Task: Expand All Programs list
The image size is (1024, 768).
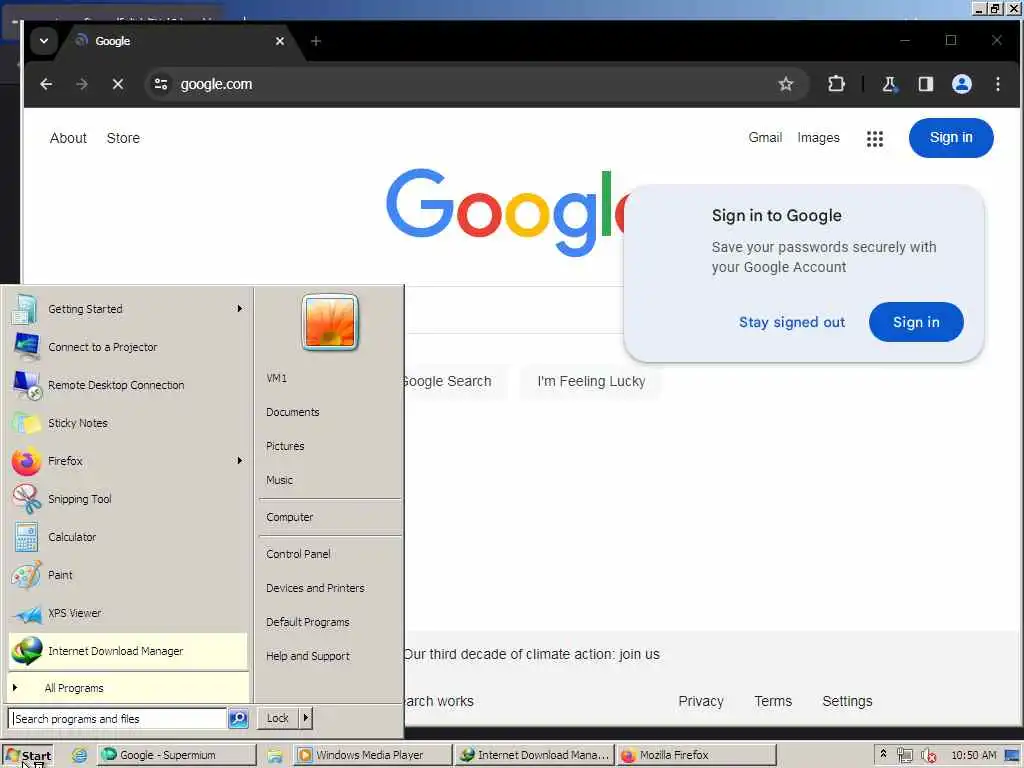Action: [x=127, y=688]
